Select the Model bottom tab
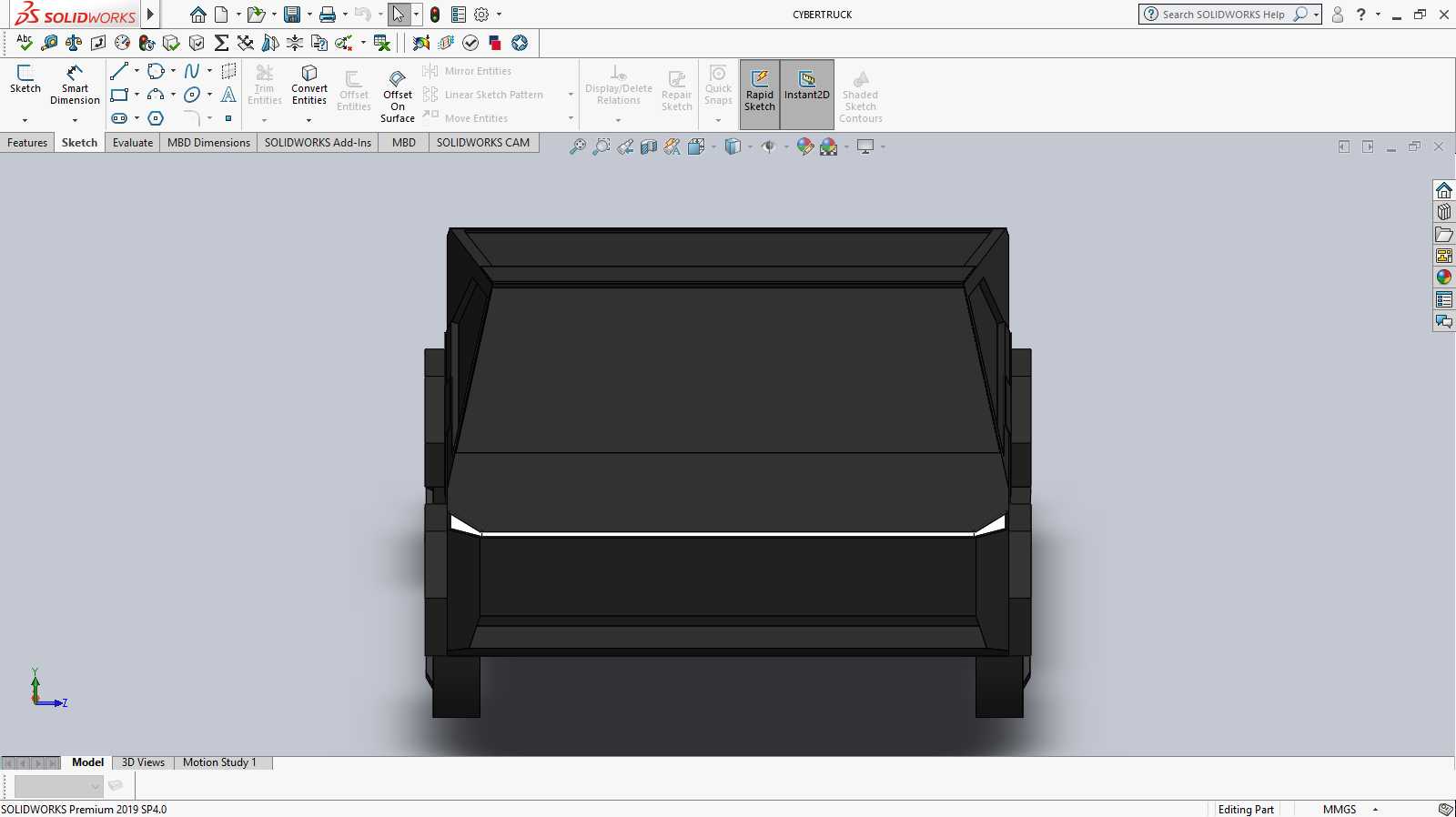The width and height of the screenshot is (1456, 817). click(87, 762)
